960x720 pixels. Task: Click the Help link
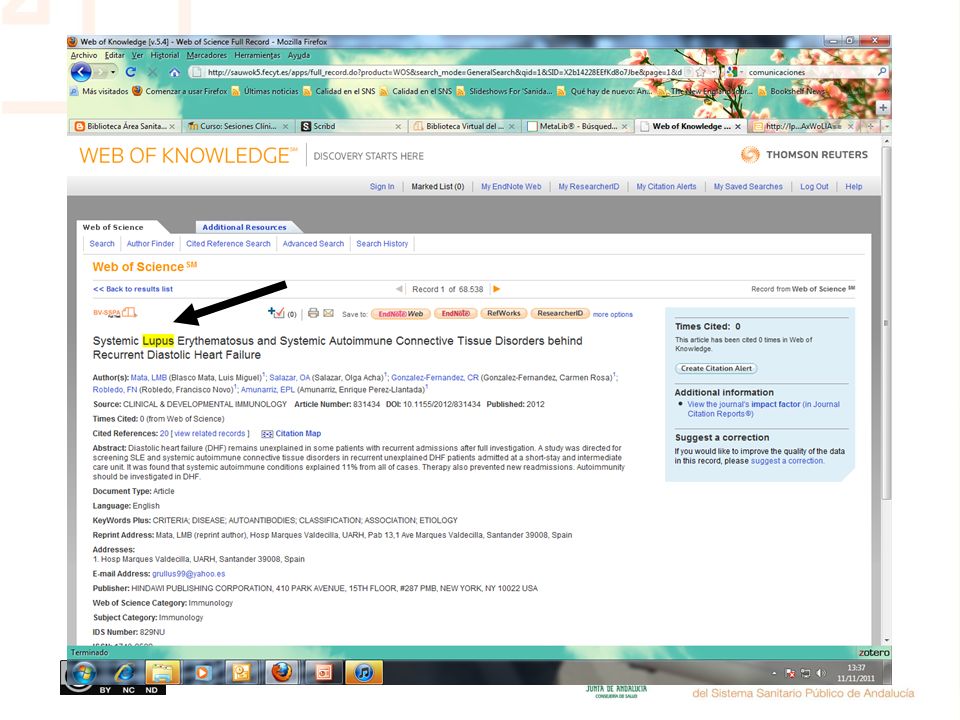point(853,187)
